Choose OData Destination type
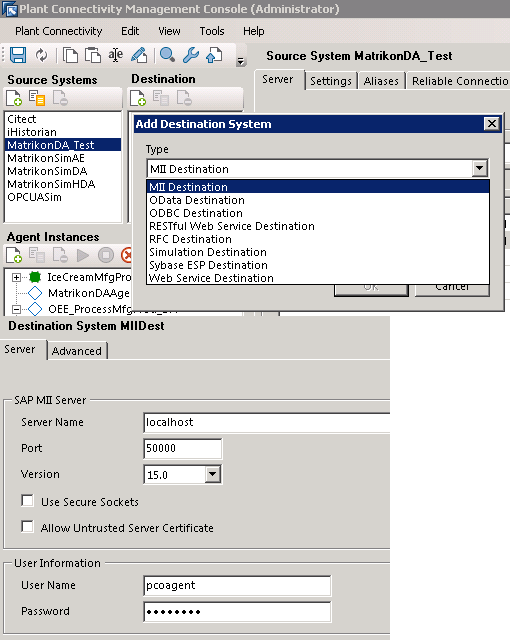510x640 pixels. (318, 200)
